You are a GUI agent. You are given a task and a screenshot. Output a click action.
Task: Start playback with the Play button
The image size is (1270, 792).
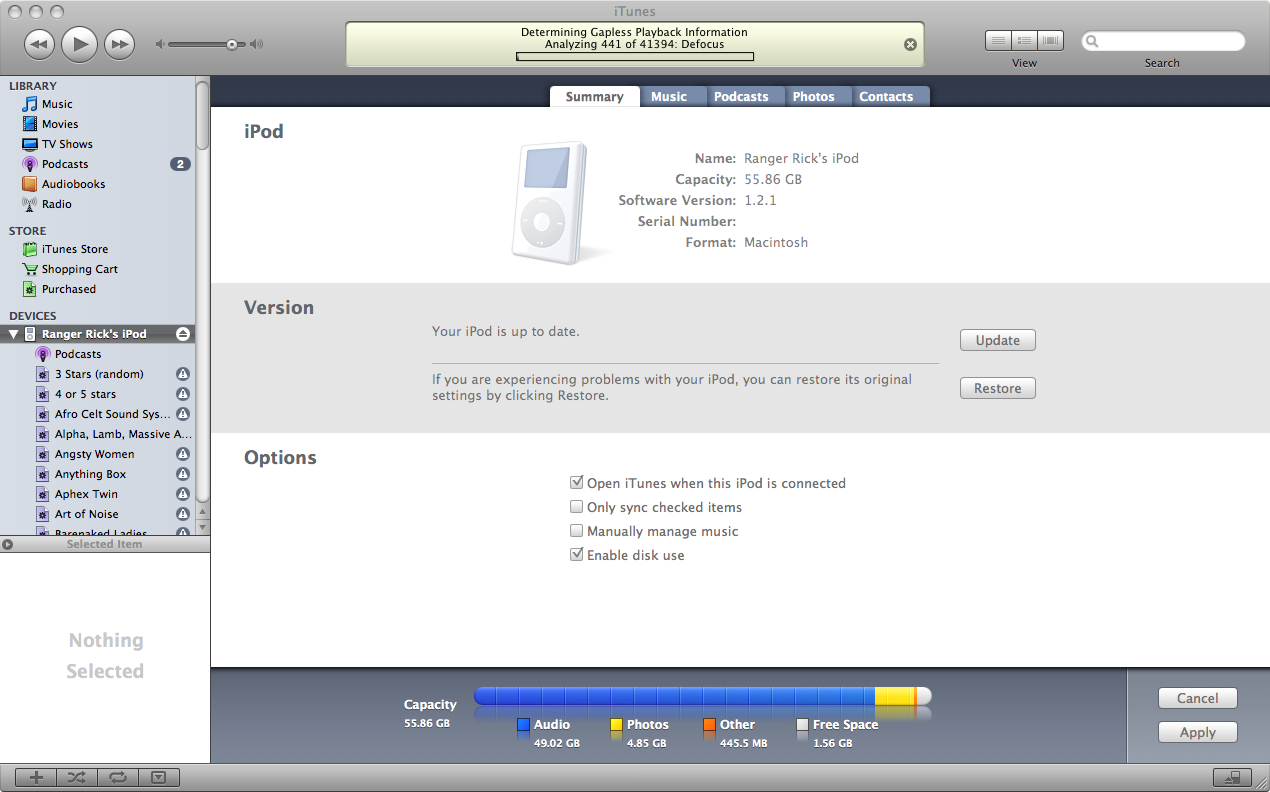point(79,44)
